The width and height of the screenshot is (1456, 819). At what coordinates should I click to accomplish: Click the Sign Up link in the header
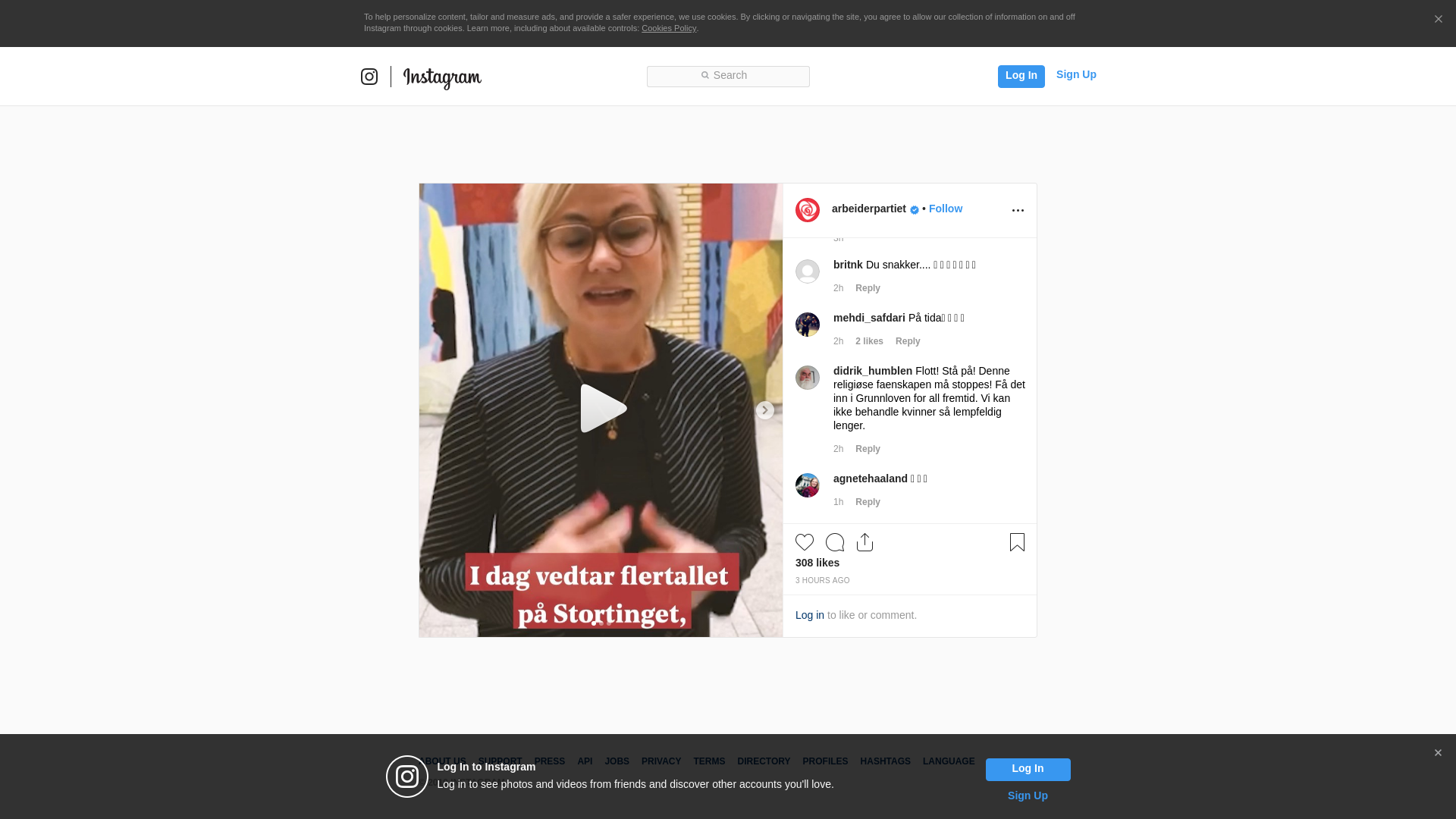1075,74
